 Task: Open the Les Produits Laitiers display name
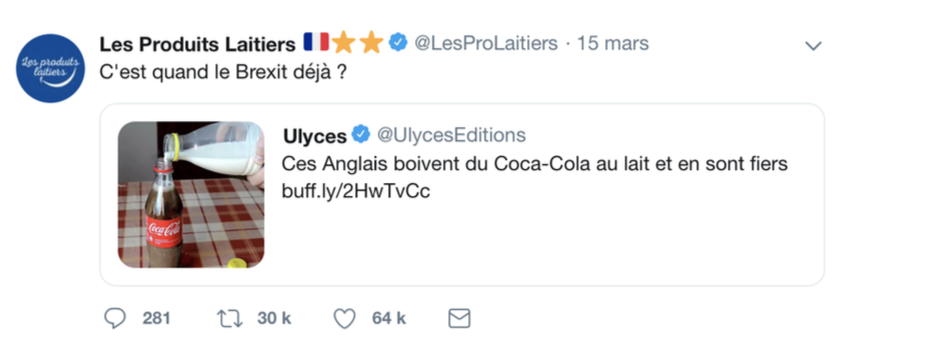point(198,44)
